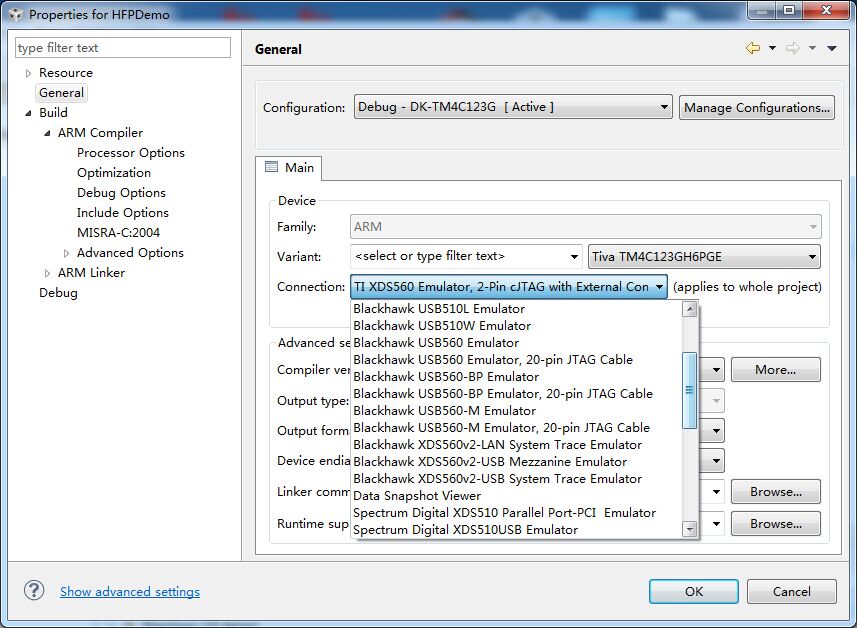
Task: Choose Blackhawk USB510L Emulator
Action: pos(517,309)
